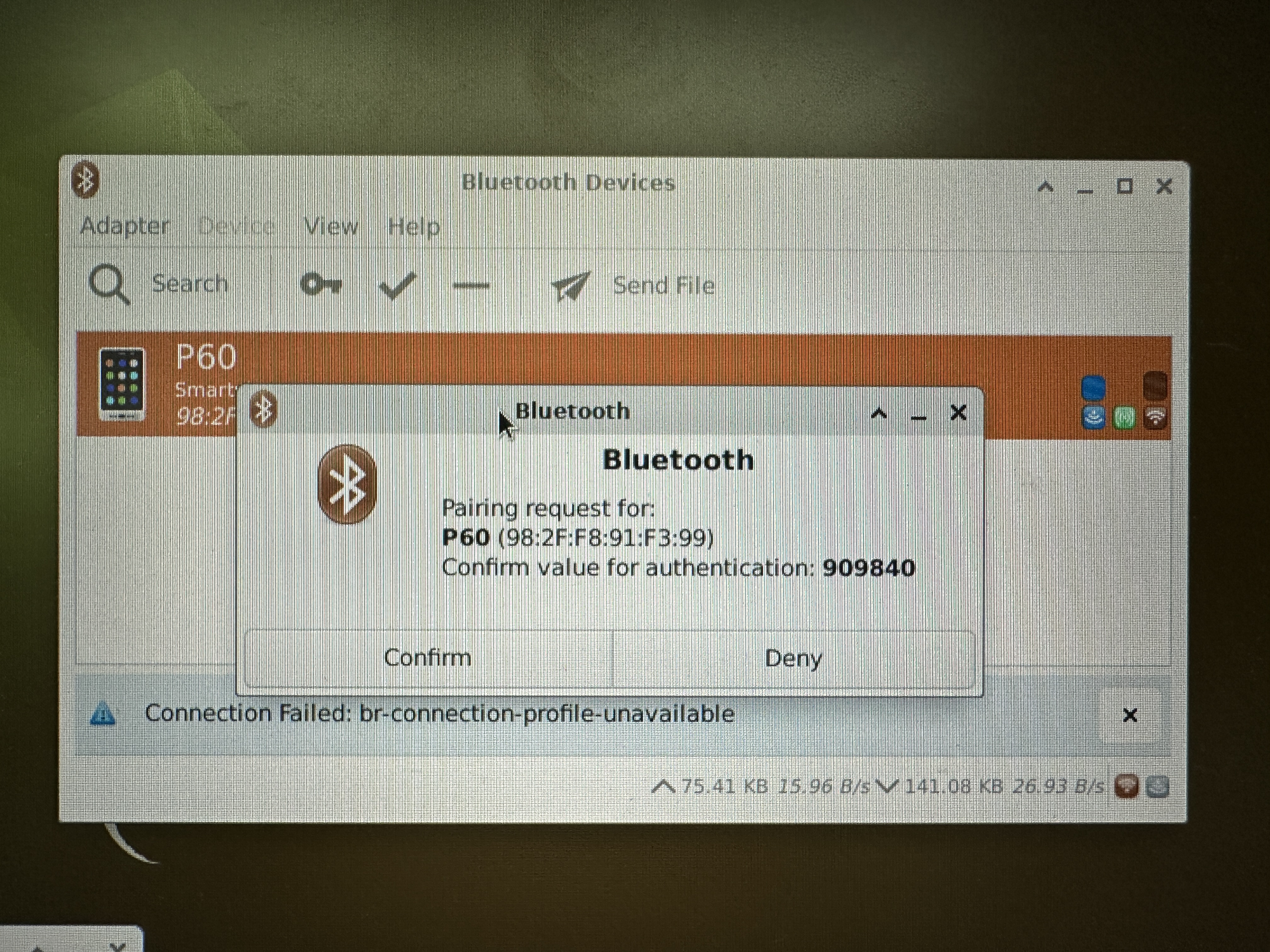Image resolution: width=1270 pixels, height=952 pixels.
Task: Click the key-shaped Pair icon
Action: [321, 284]
